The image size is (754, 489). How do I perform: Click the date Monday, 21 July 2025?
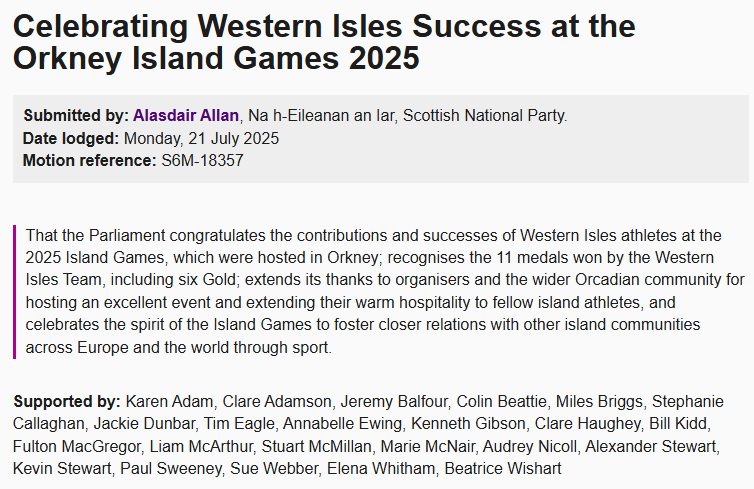click(201, 138)
